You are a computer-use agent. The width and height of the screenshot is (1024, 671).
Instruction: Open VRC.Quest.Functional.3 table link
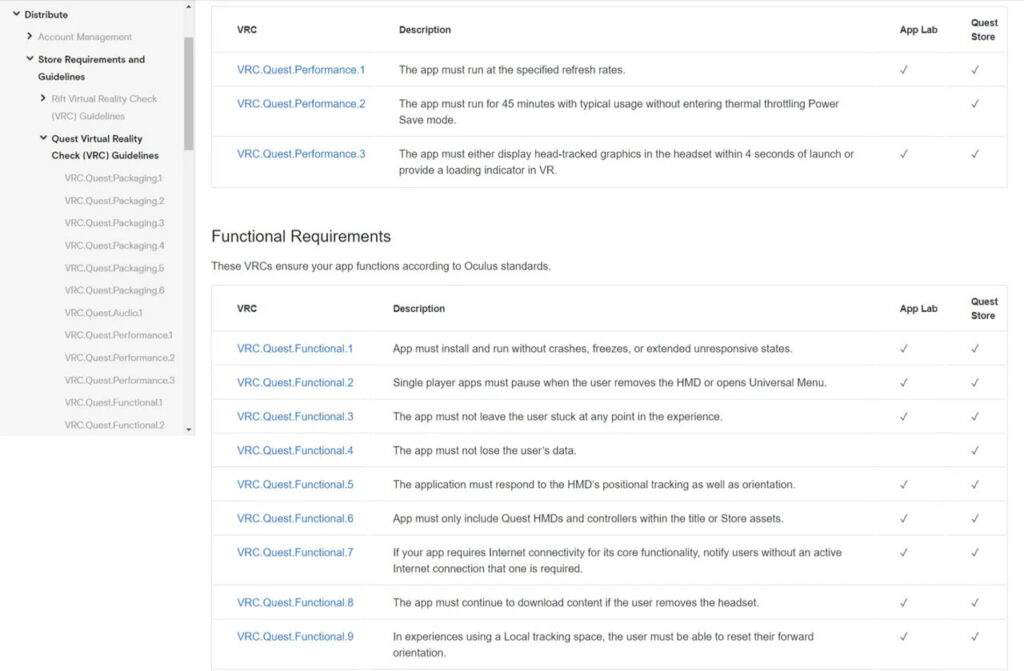coord(295,416)
